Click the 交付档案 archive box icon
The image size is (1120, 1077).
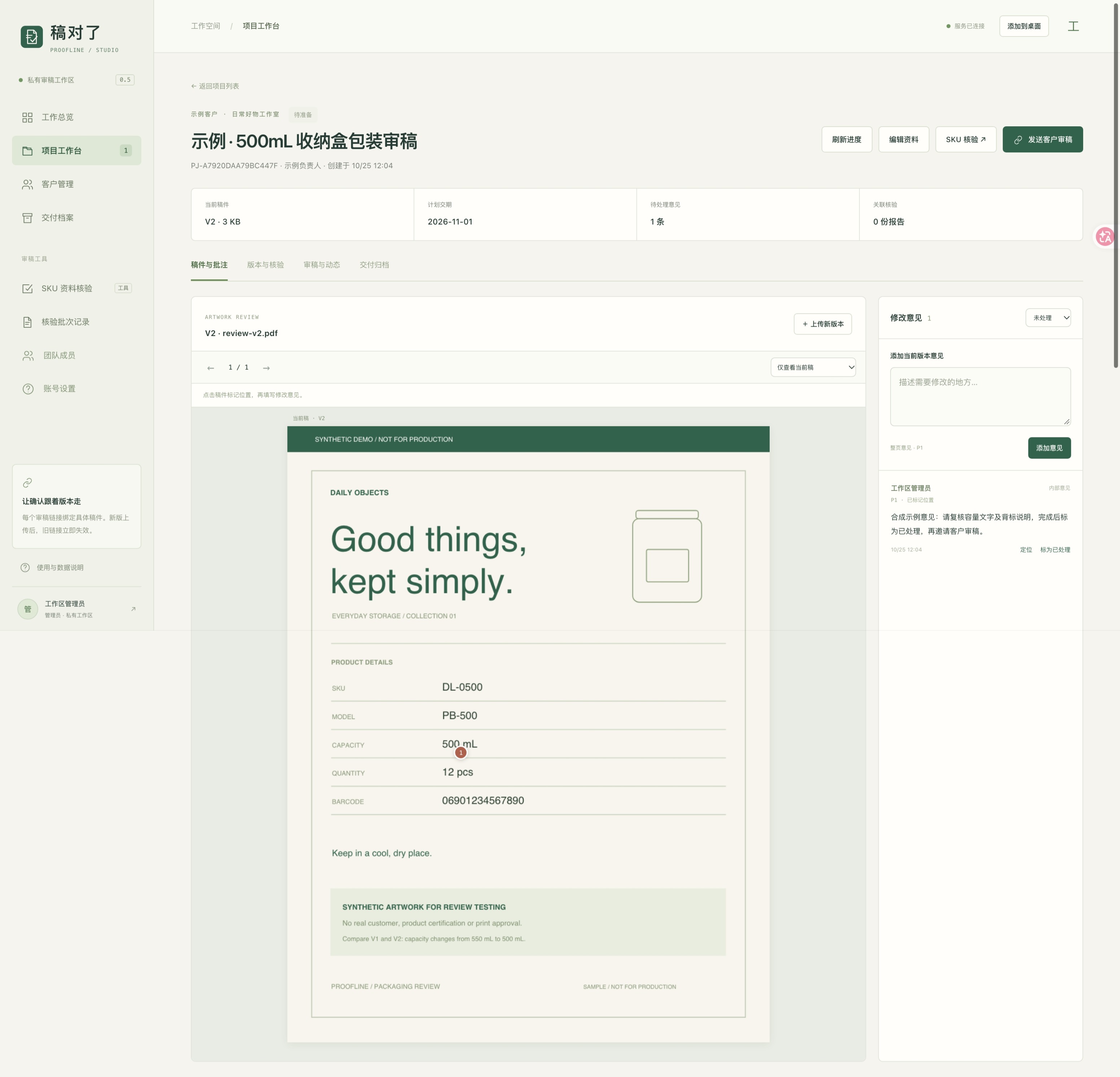click(x=27, y=218)
